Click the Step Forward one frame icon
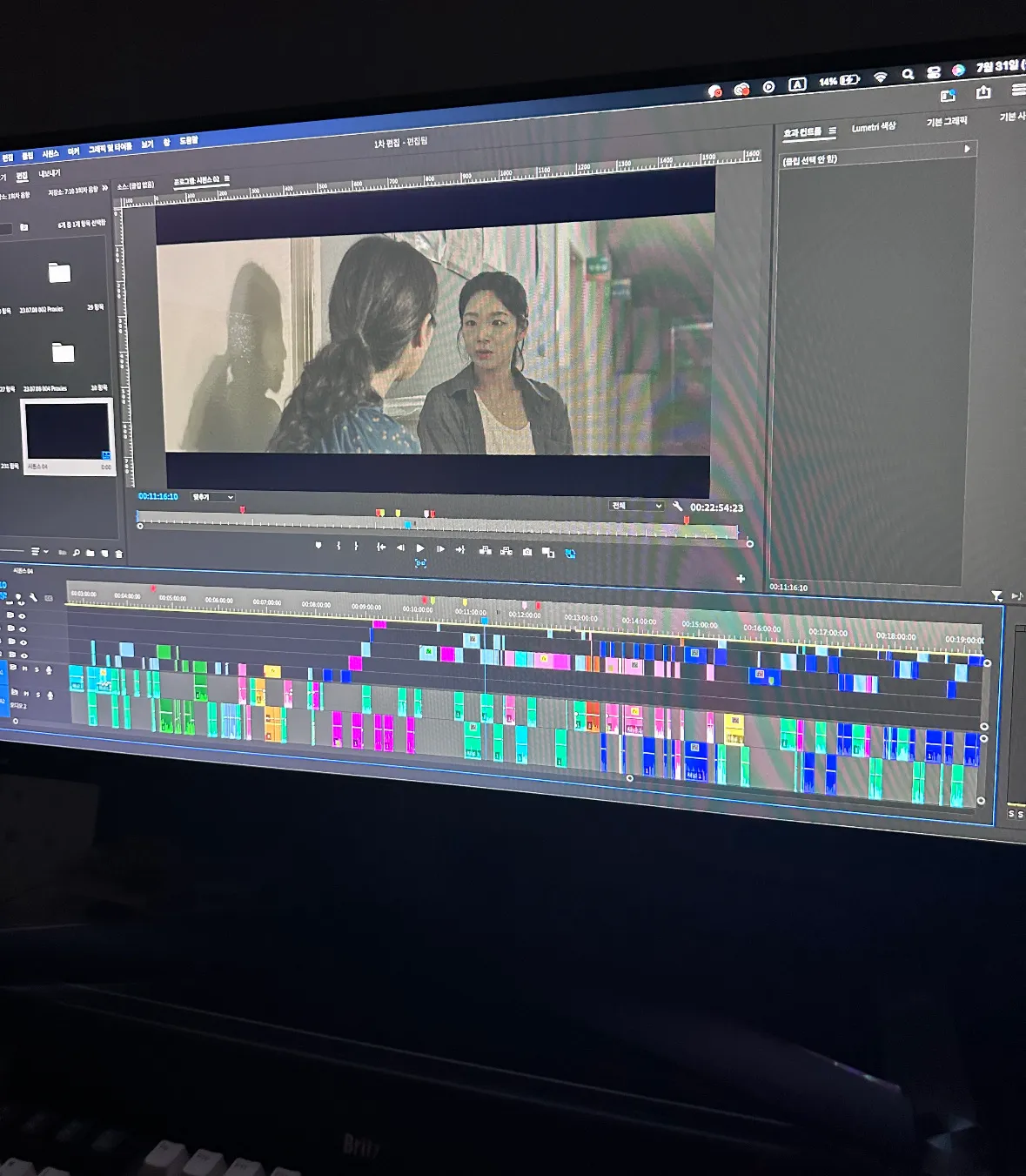The image size is (1026, 1176). point(440,548)
